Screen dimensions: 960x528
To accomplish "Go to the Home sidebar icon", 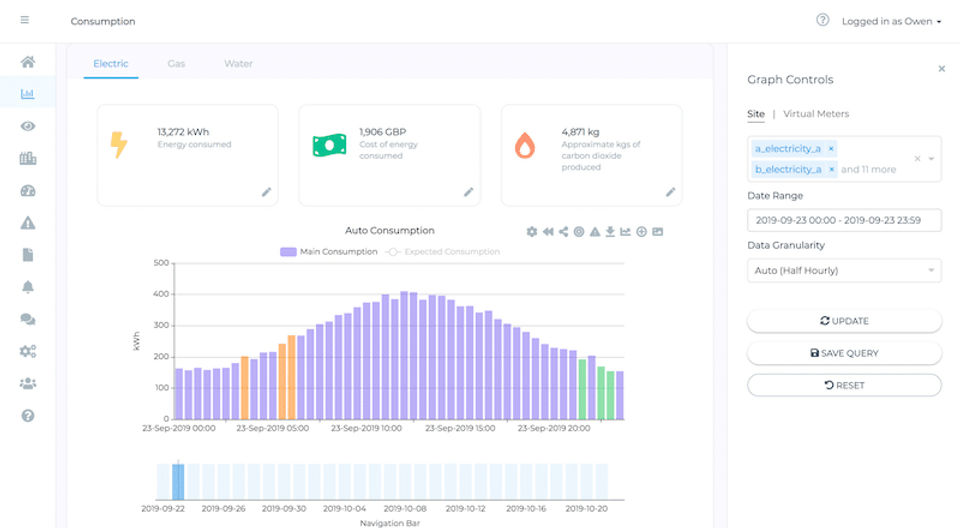I will (x=28, y=62).
